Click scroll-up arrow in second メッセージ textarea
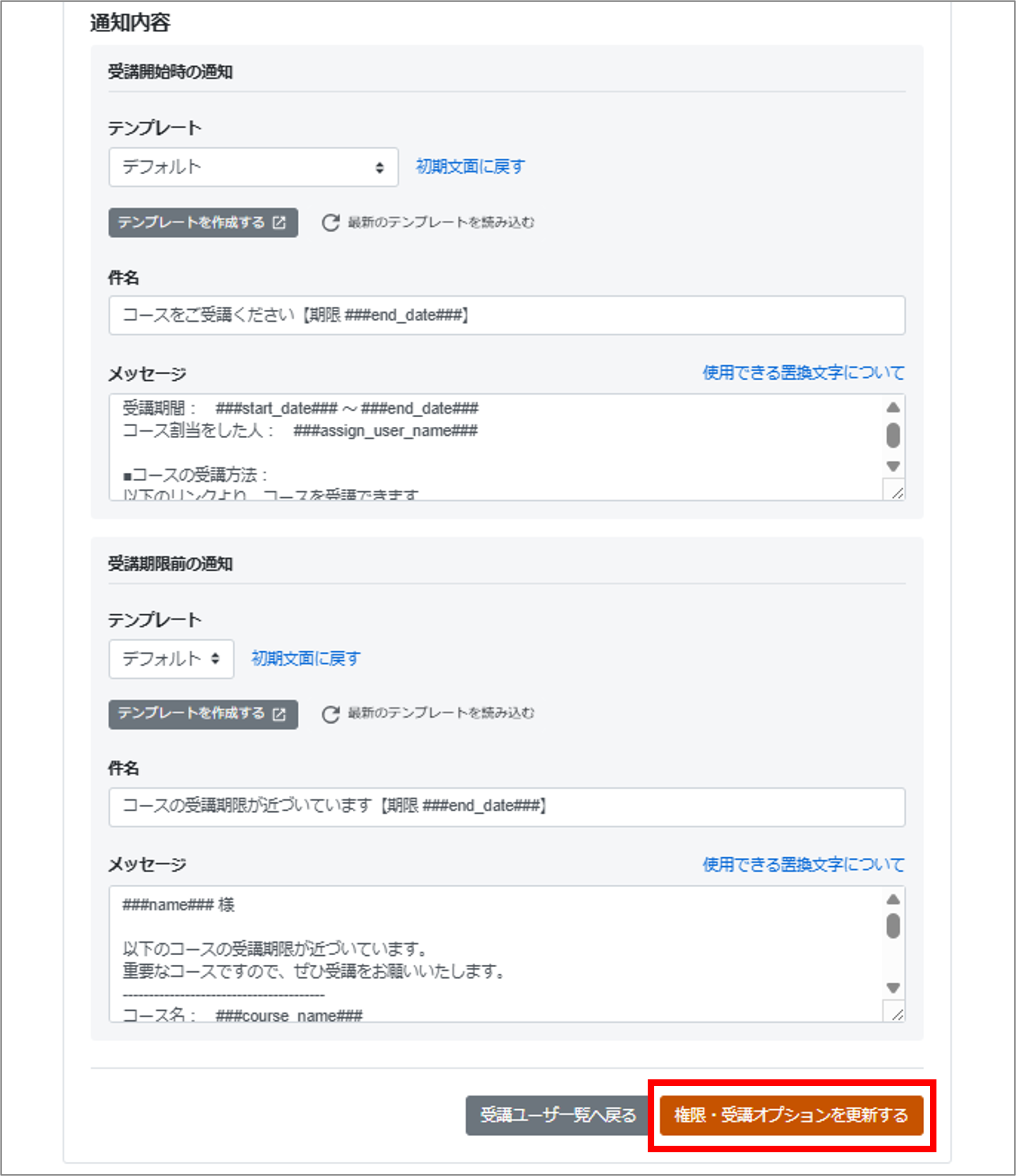 pyautogui.click(x=893, y=899)
